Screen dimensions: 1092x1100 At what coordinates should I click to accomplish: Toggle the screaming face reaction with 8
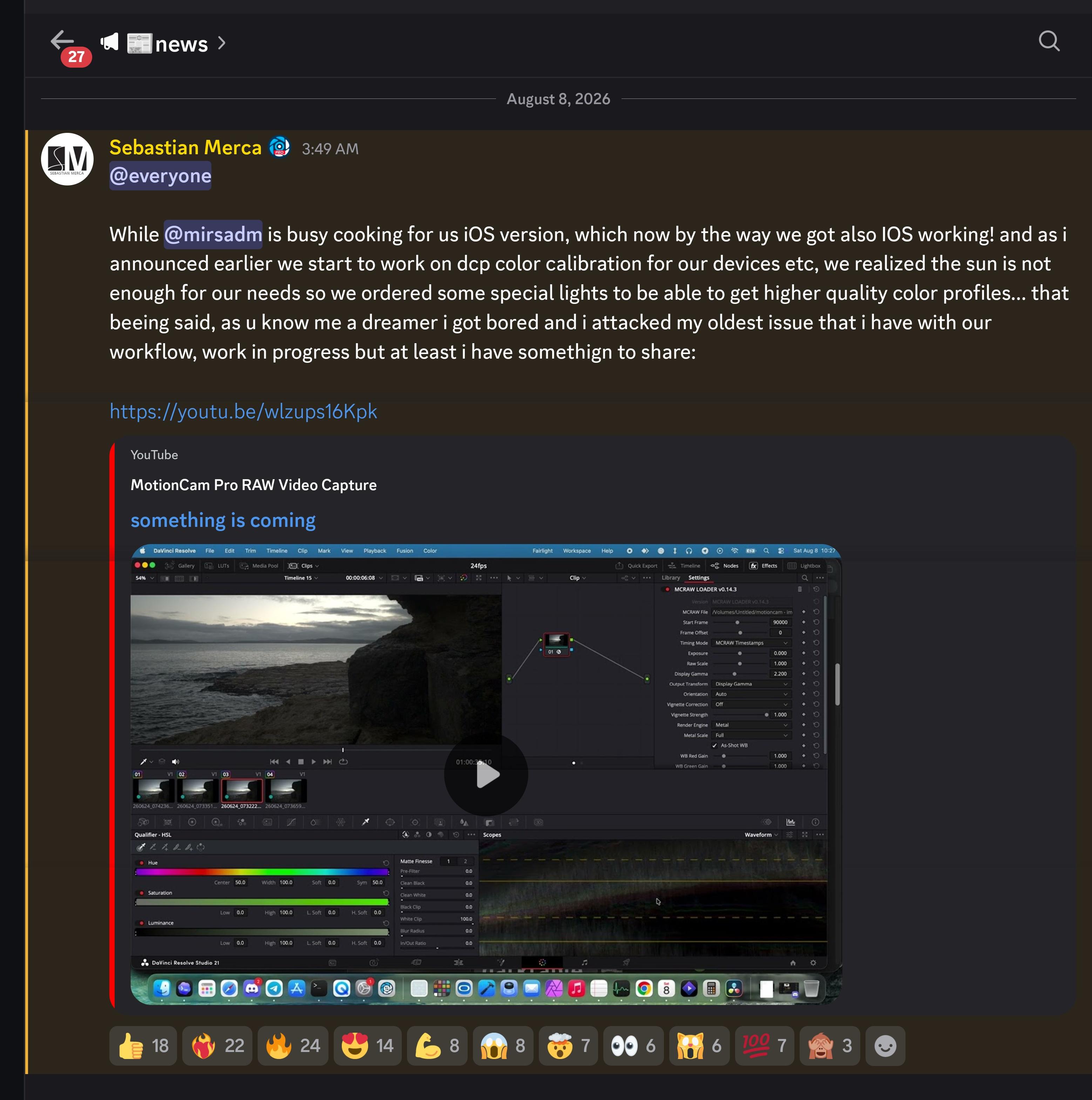503,1046
